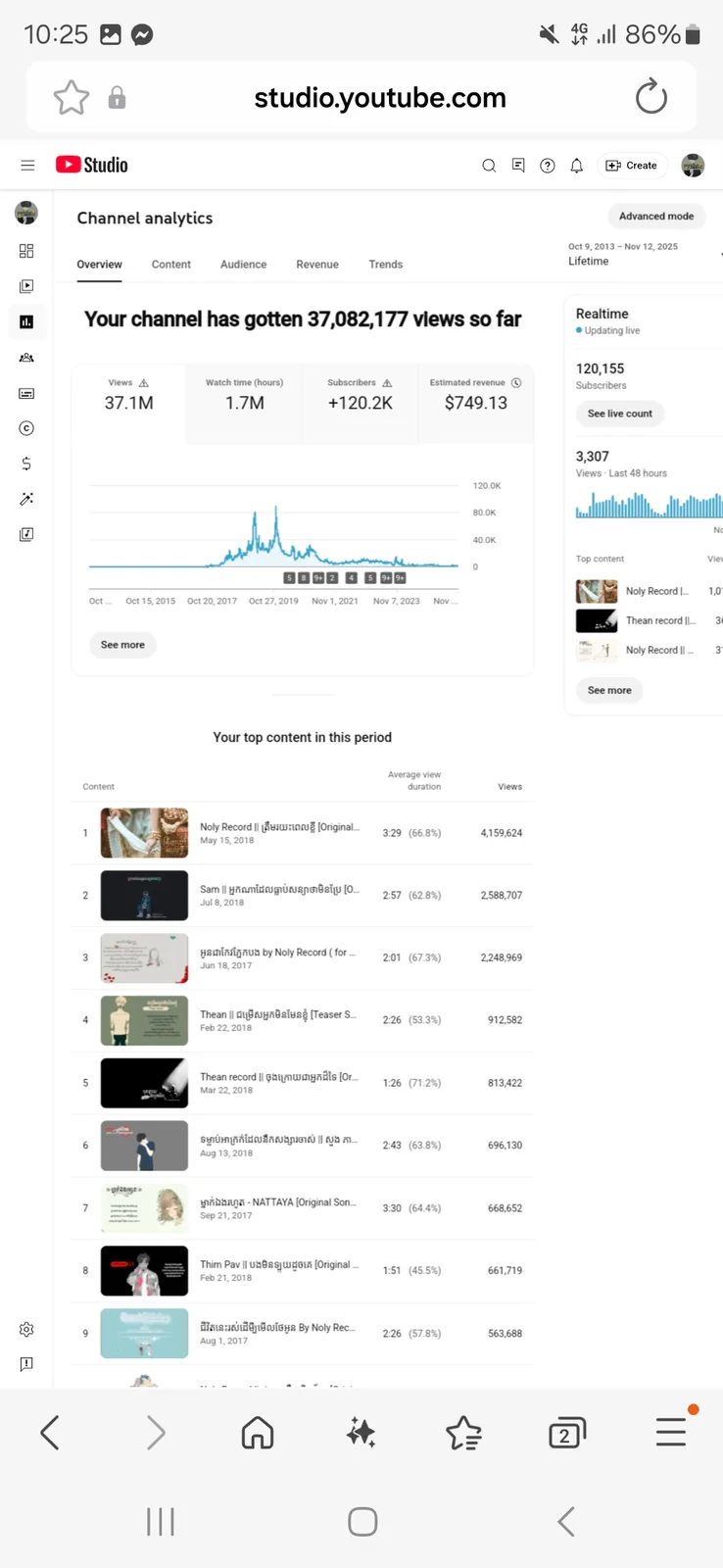Open the comments icon in the header

[518, 166]
